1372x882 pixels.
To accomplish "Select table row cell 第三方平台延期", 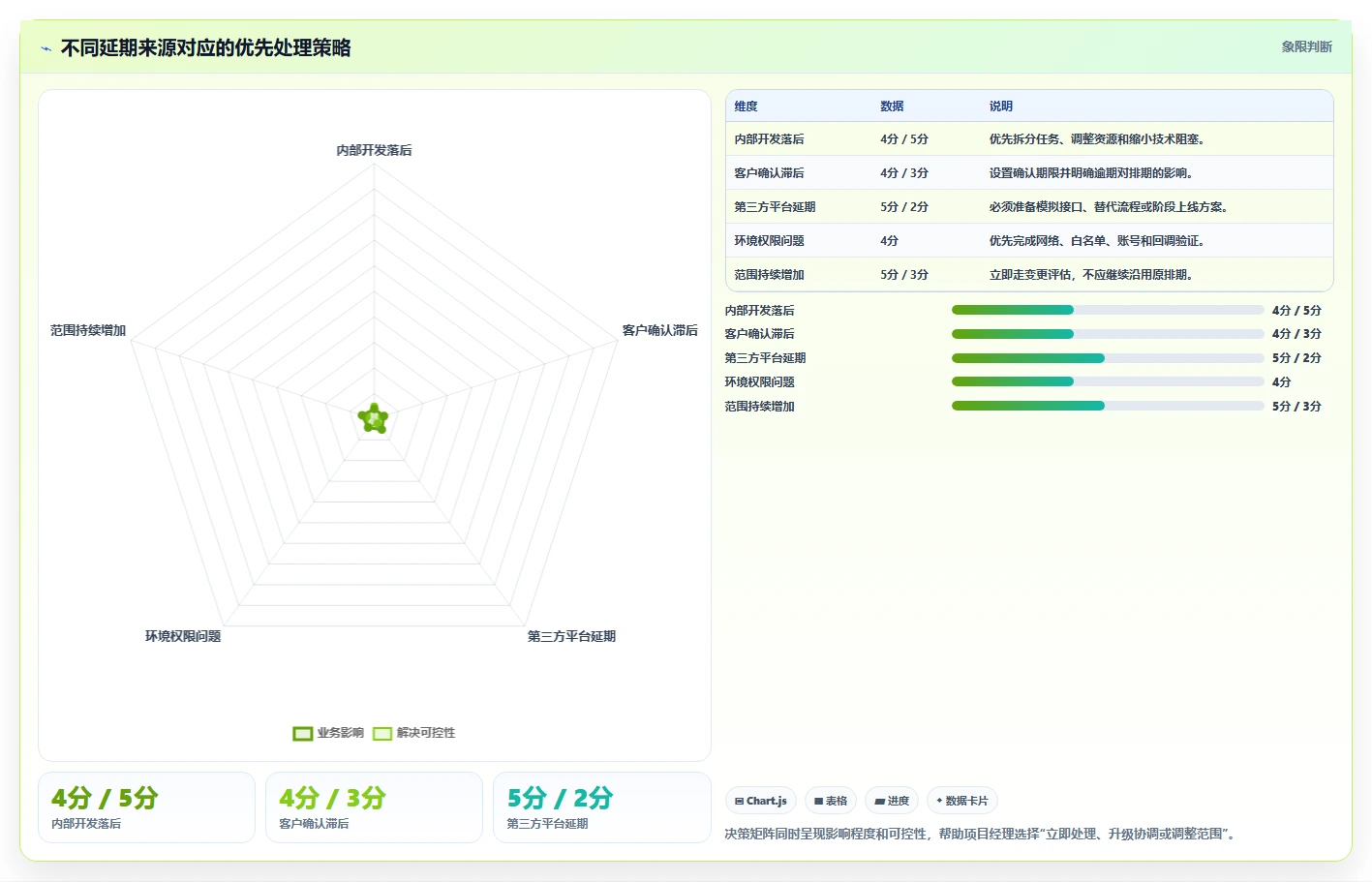I will tap(775, 207).
